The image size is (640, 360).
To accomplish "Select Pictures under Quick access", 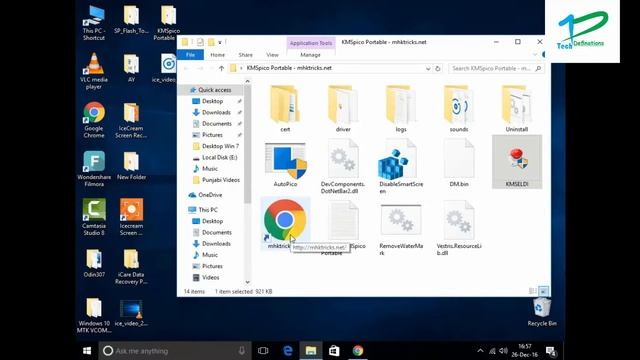I will pyautogui.click(x=212, y=135).
